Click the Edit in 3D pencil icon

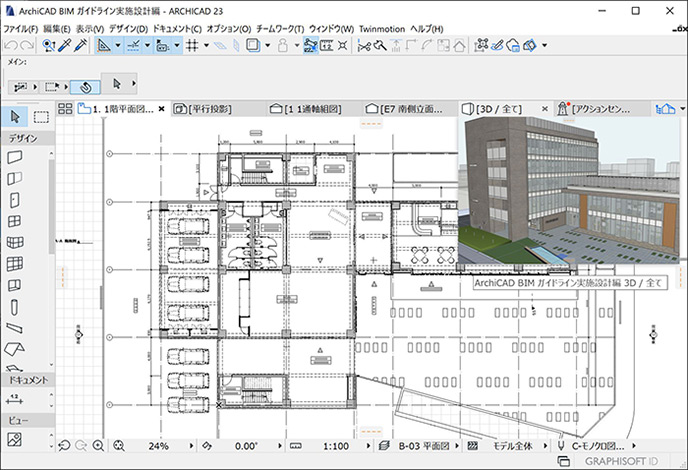[x=497, y=45]
